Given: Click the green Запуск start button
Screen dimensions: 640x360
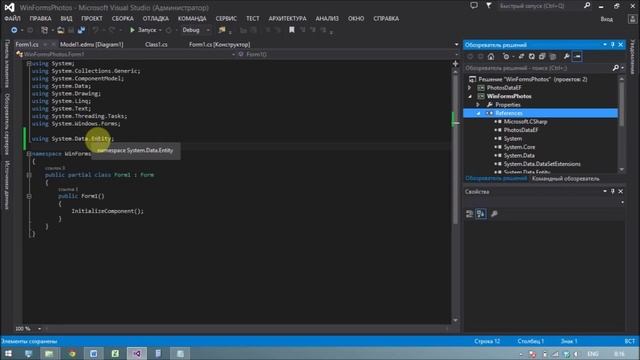Looking at the screenshot, I should (143, 30).
